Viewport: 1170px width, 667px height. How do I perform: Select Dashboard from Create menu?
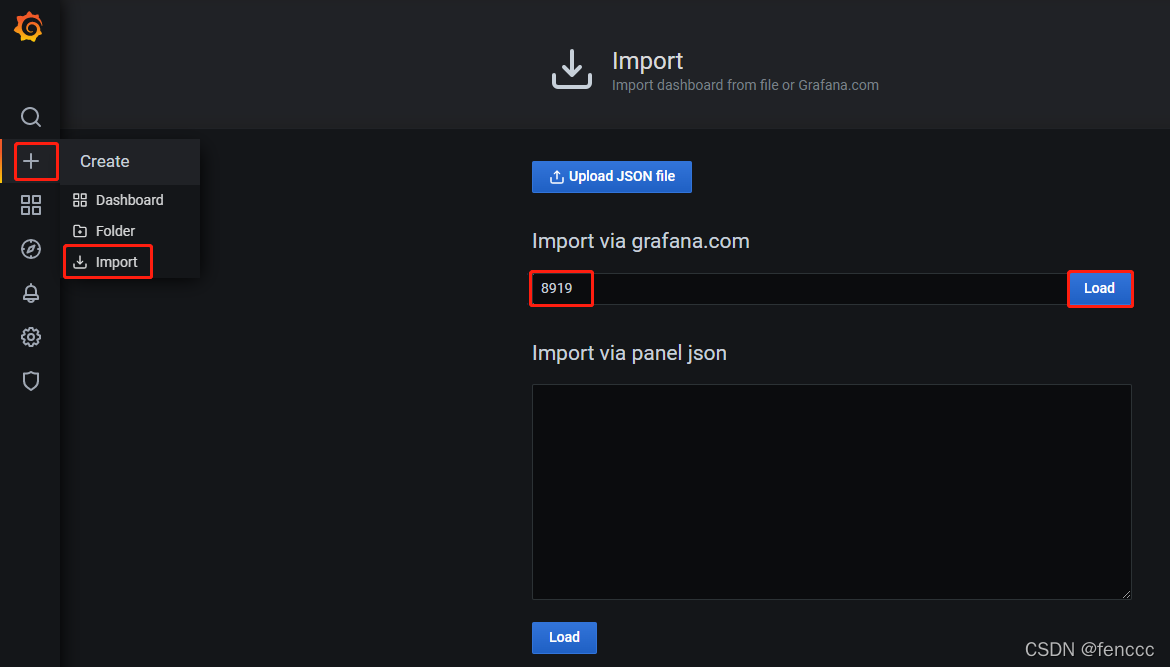(130, 200)
